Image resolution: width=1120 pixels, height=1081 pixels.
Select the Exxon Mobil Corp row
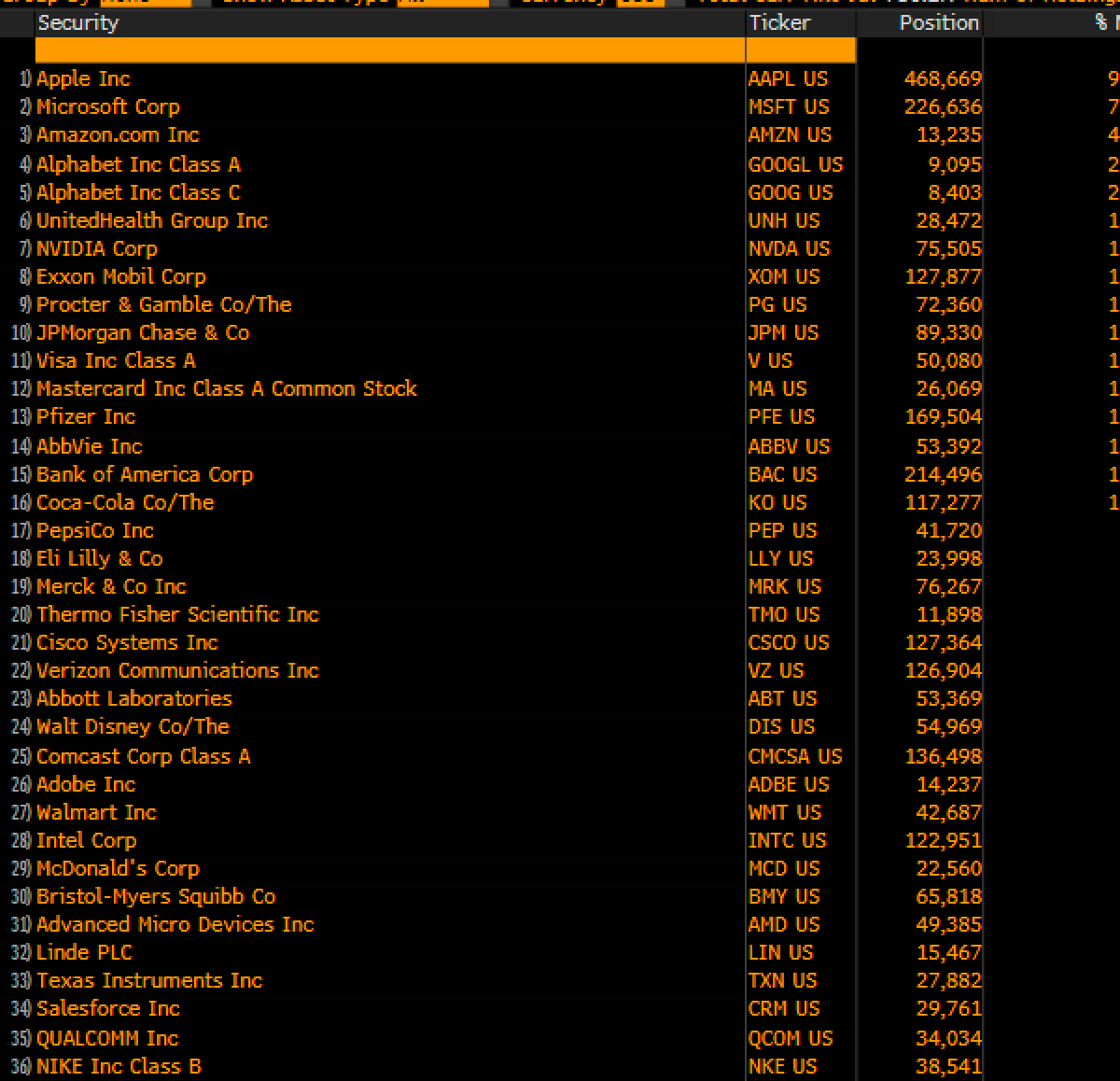[119, 276]
